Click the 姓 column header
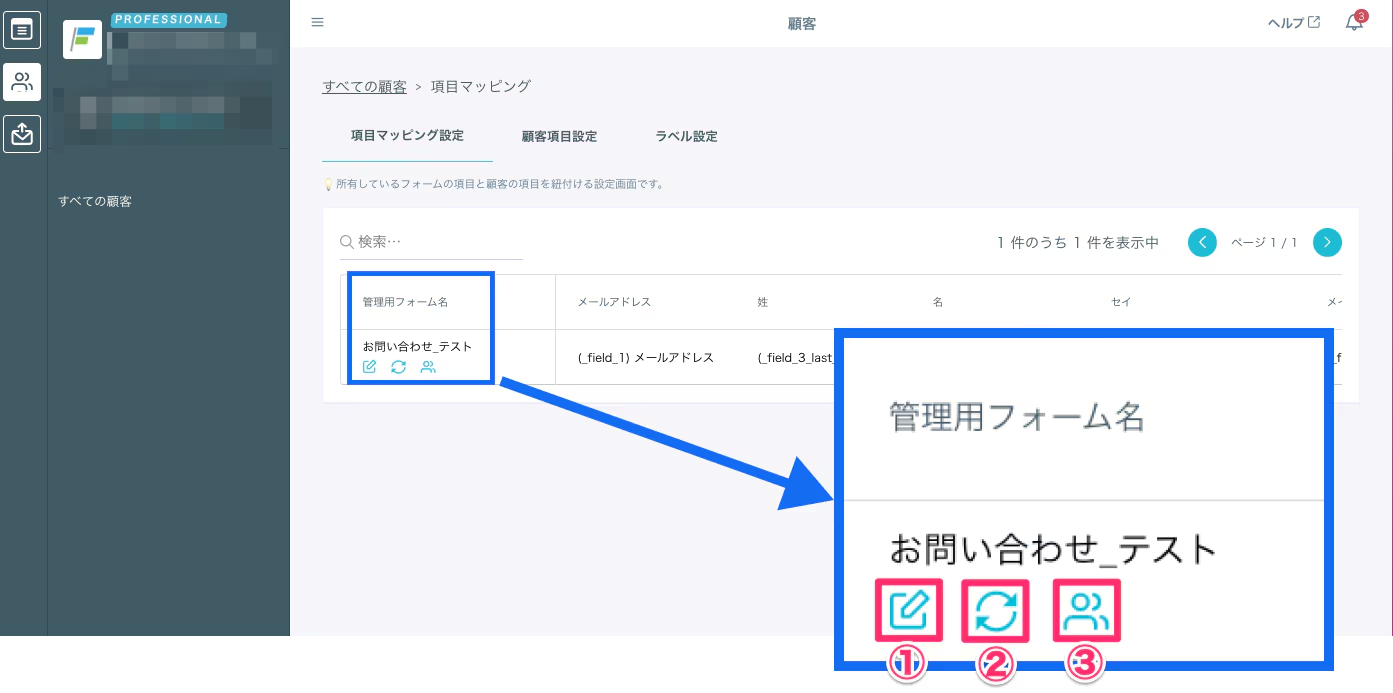This screenshot has height=693, width=1393. click(x=763, y=301)
